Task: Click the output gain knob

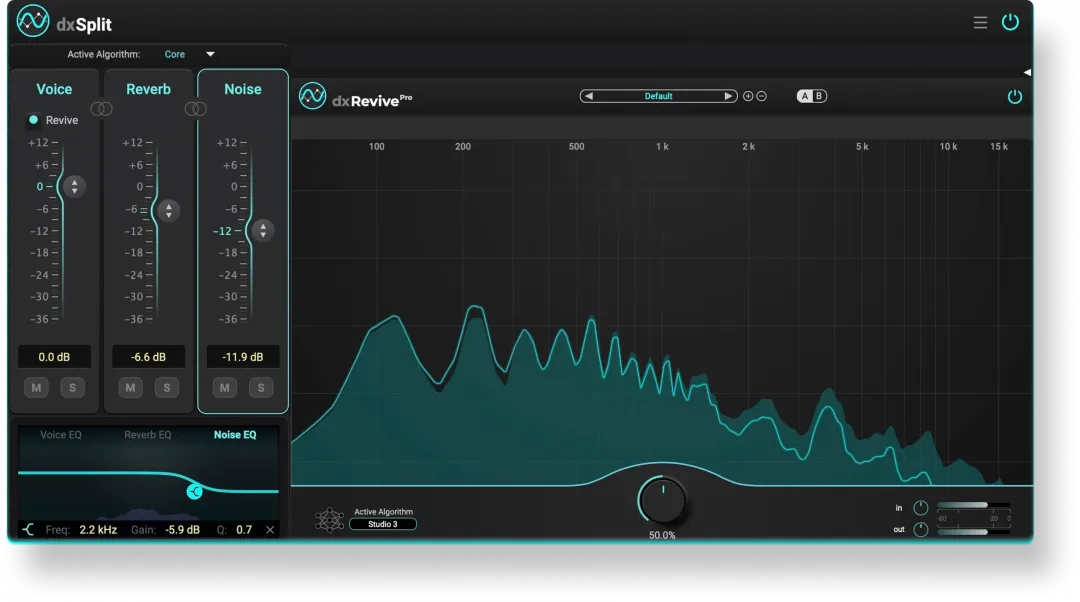Action: click(920, 530)
